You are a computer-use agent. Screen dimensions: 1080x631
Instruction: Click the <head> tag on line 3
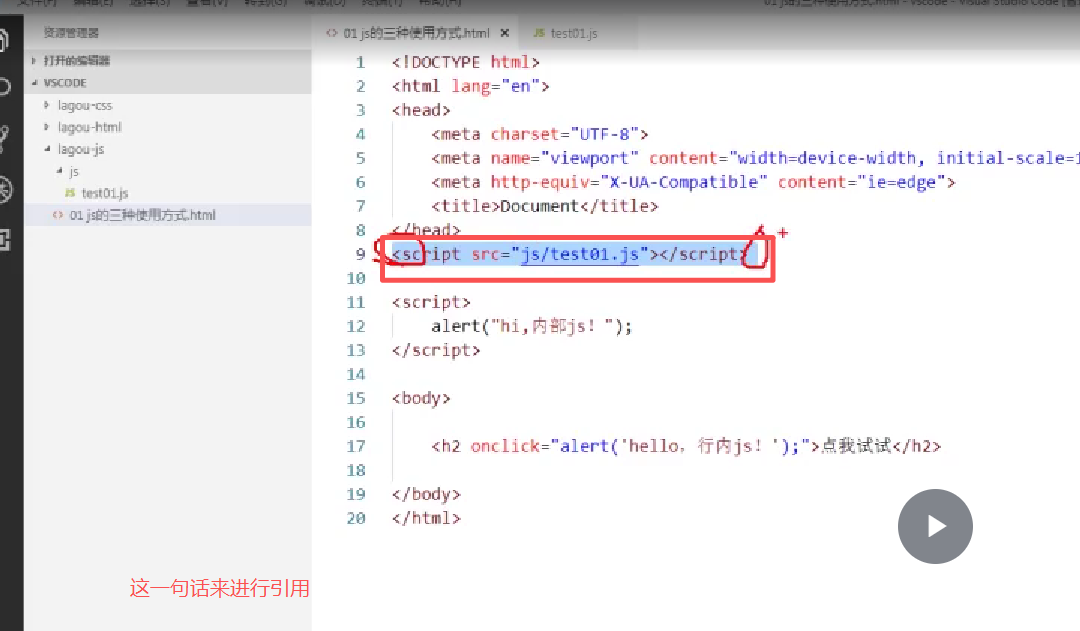click(x=421, y=110)
